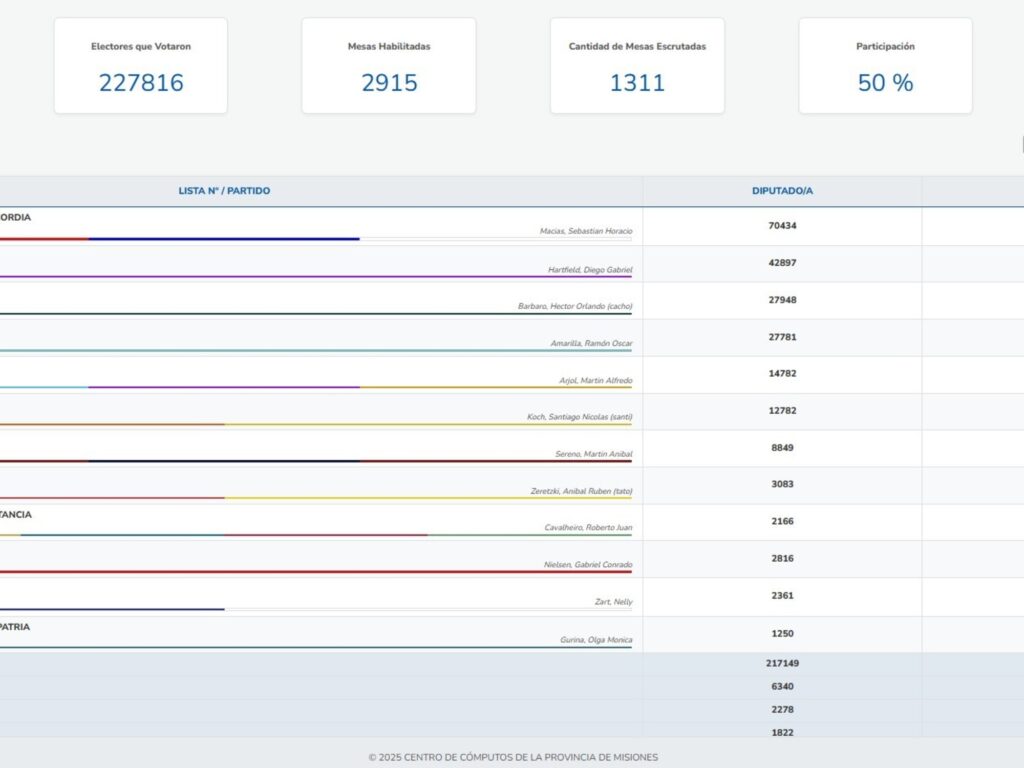The width and height of the screenshot is (1024, 768).
Task: Click candidate name Macias, Sebastian Horacio
Action: point(586,231)
